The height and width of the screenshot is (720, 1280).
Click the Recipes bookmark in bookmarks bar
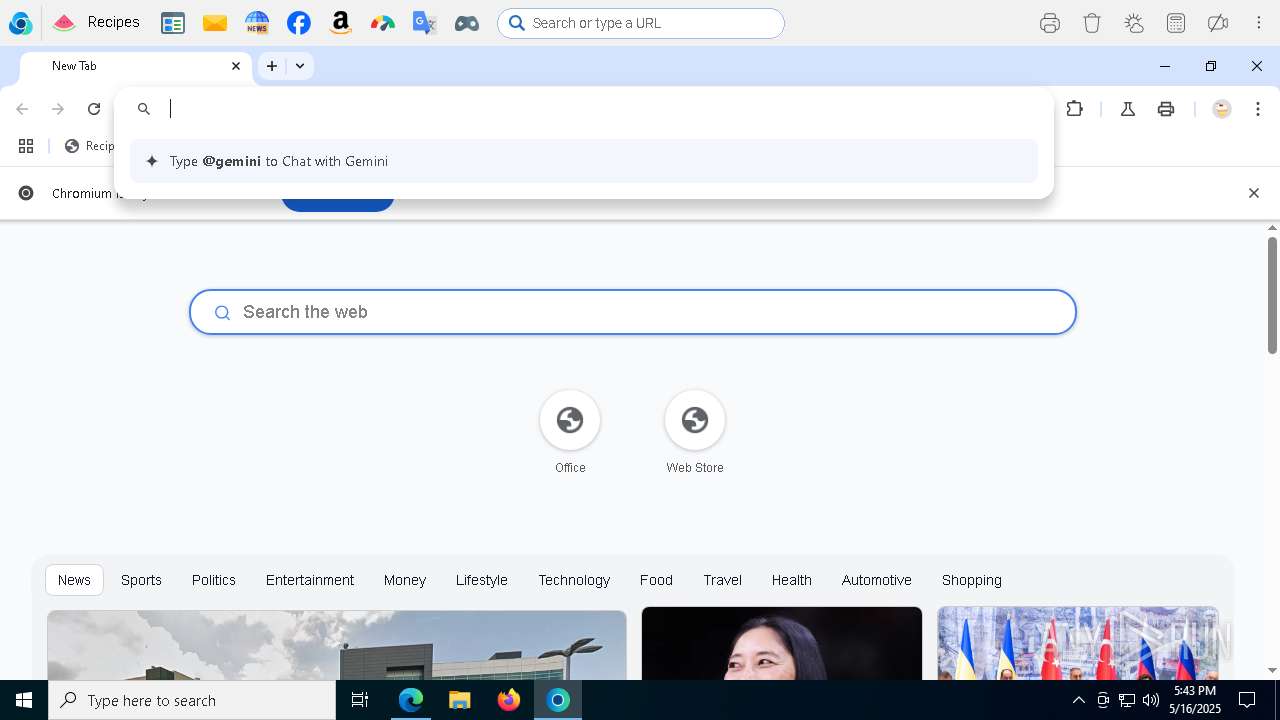pyautogui.click(x=90, y=146)
